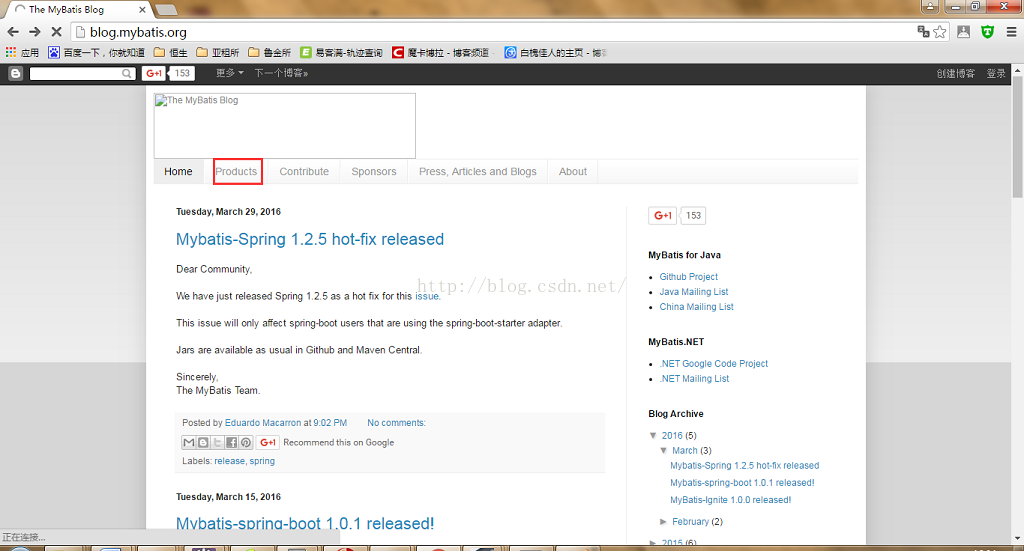The image size is (1024, 551).
Task: Click the magnifier icon in Blogger search box
Action: coord(127,74)
